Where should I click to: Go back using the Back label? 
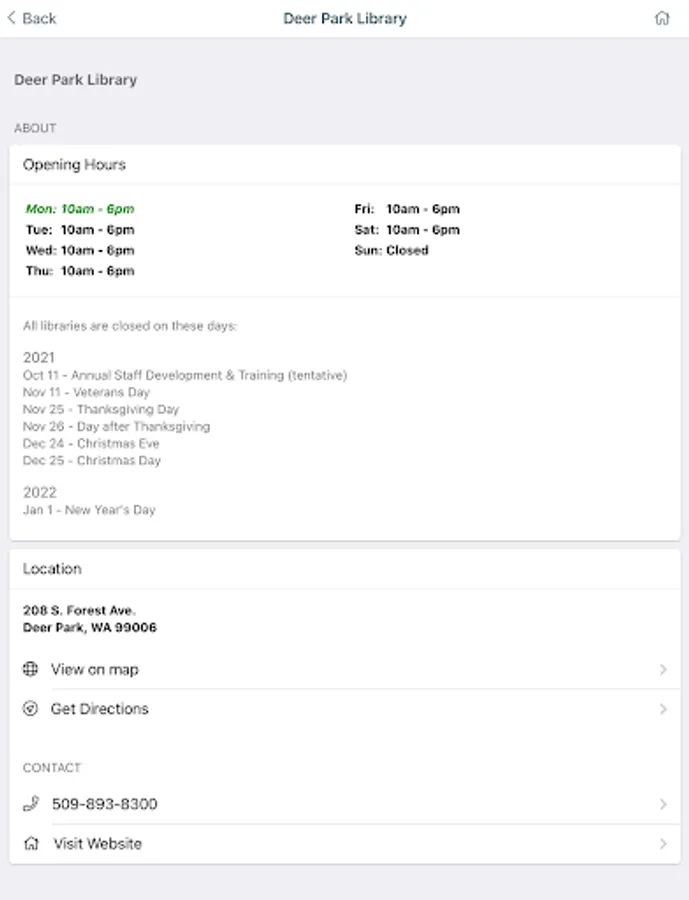[39, 18]
